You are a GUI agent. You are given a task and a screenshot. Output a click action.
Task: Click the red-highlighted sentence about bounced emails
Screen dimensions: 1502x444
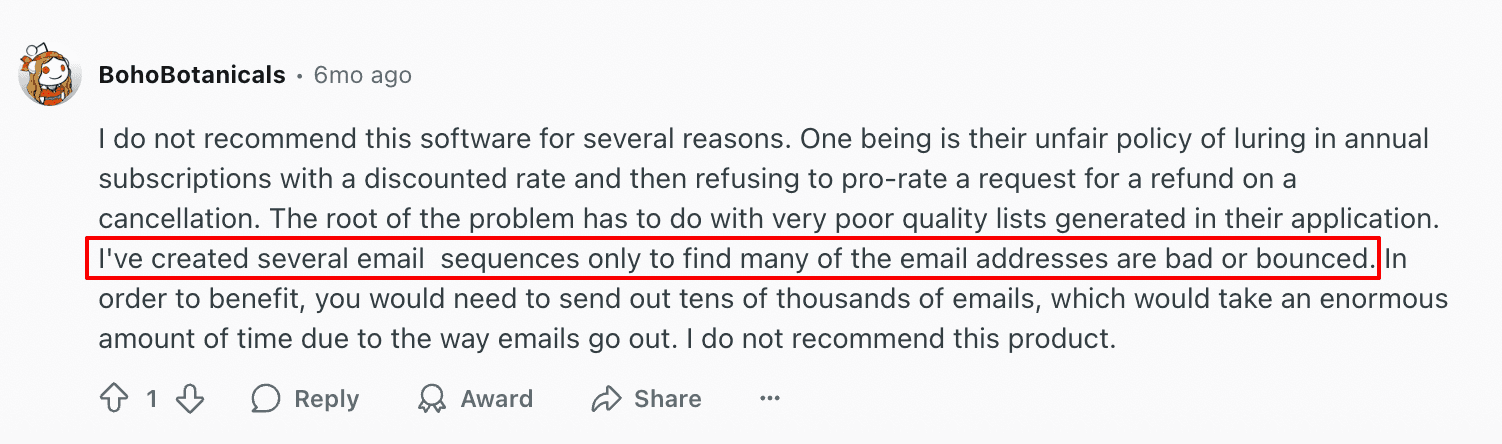click(730, 259)
